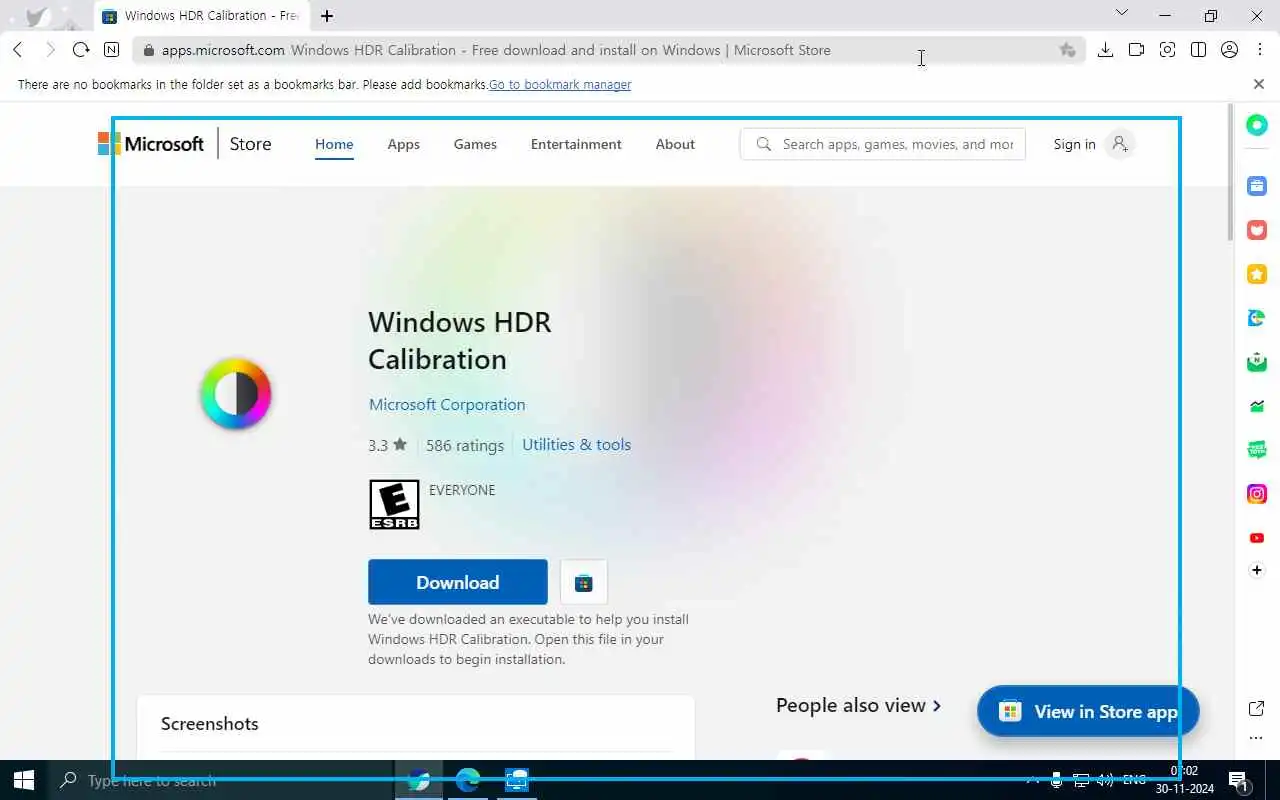Click the Microsoft logo

click(151, 144)
